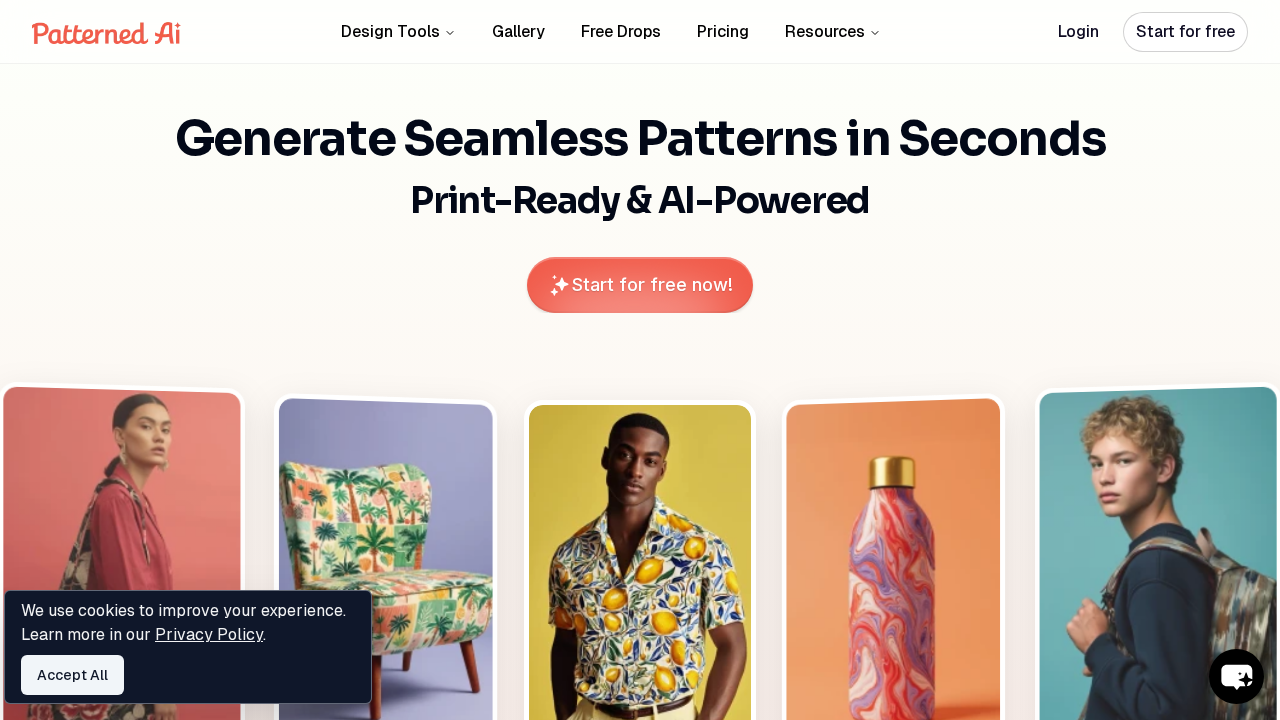Expand the Resources chevron
Screen dimensions: 1280x720
(x=875, y=33)
